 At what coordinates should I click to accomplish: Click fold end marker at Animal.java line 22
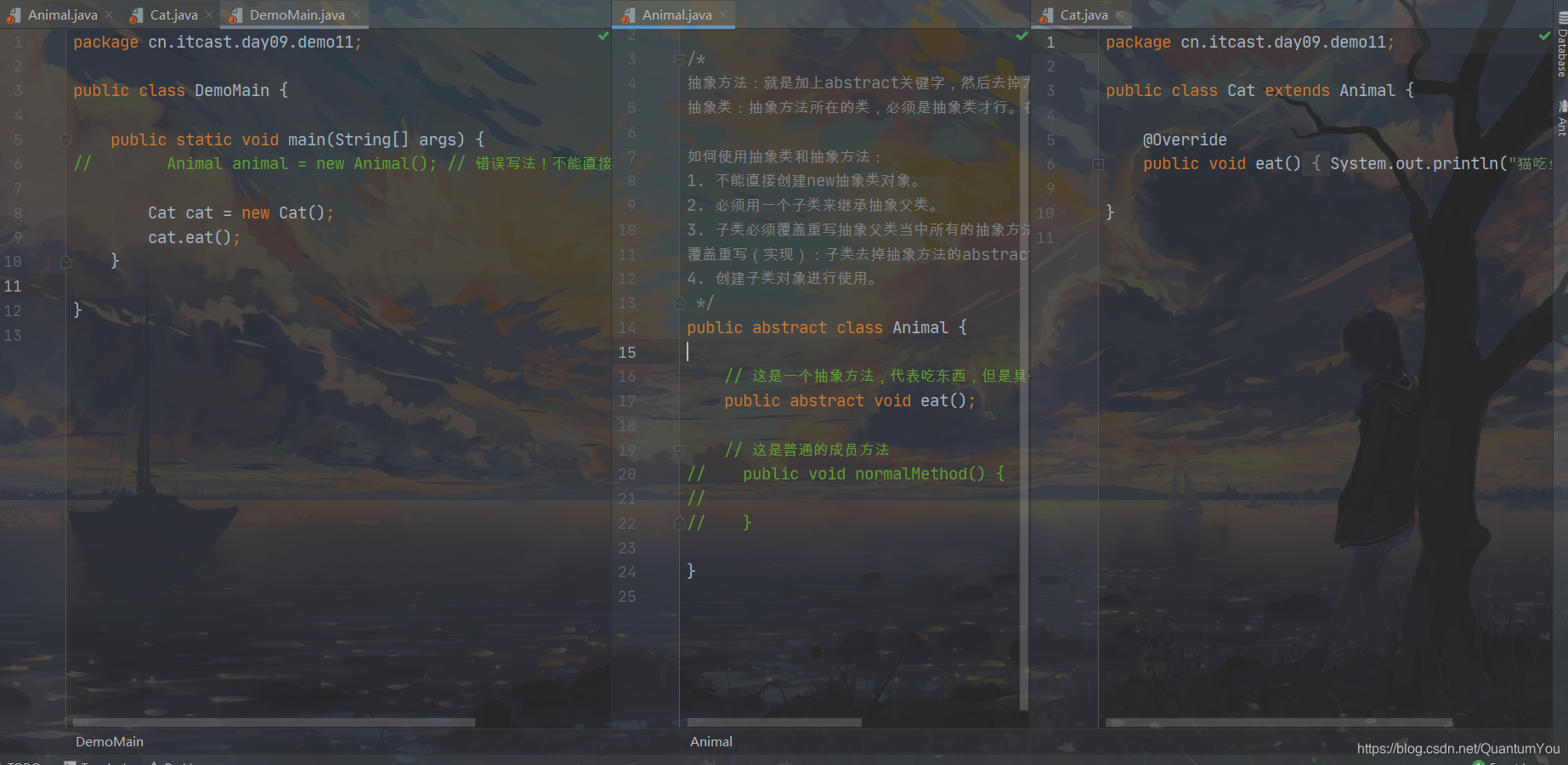(x=679, y=523)
